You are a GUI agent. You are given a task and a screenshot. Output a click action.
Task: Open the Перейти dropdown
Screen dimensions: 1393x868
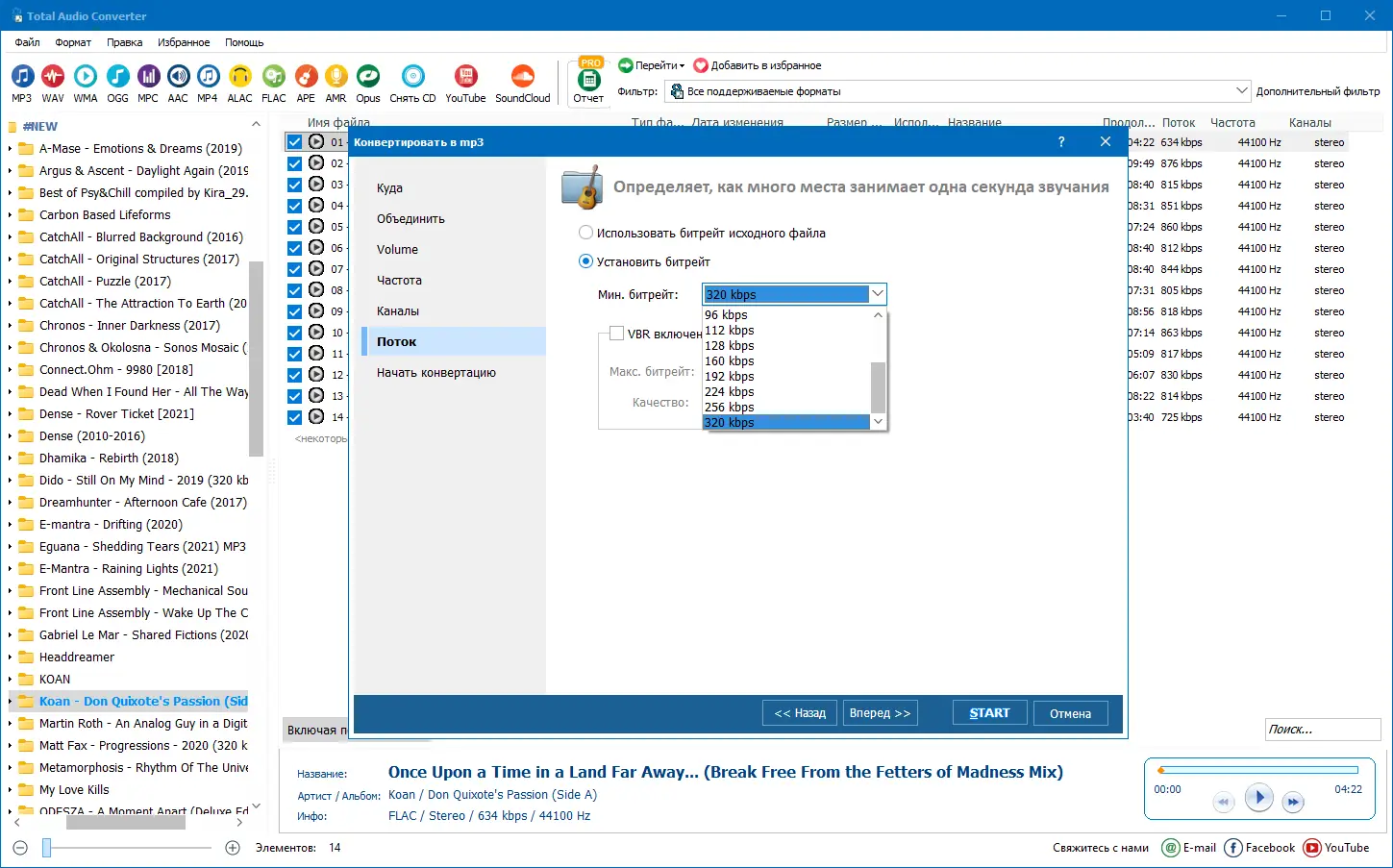click(x=652, y=65)
